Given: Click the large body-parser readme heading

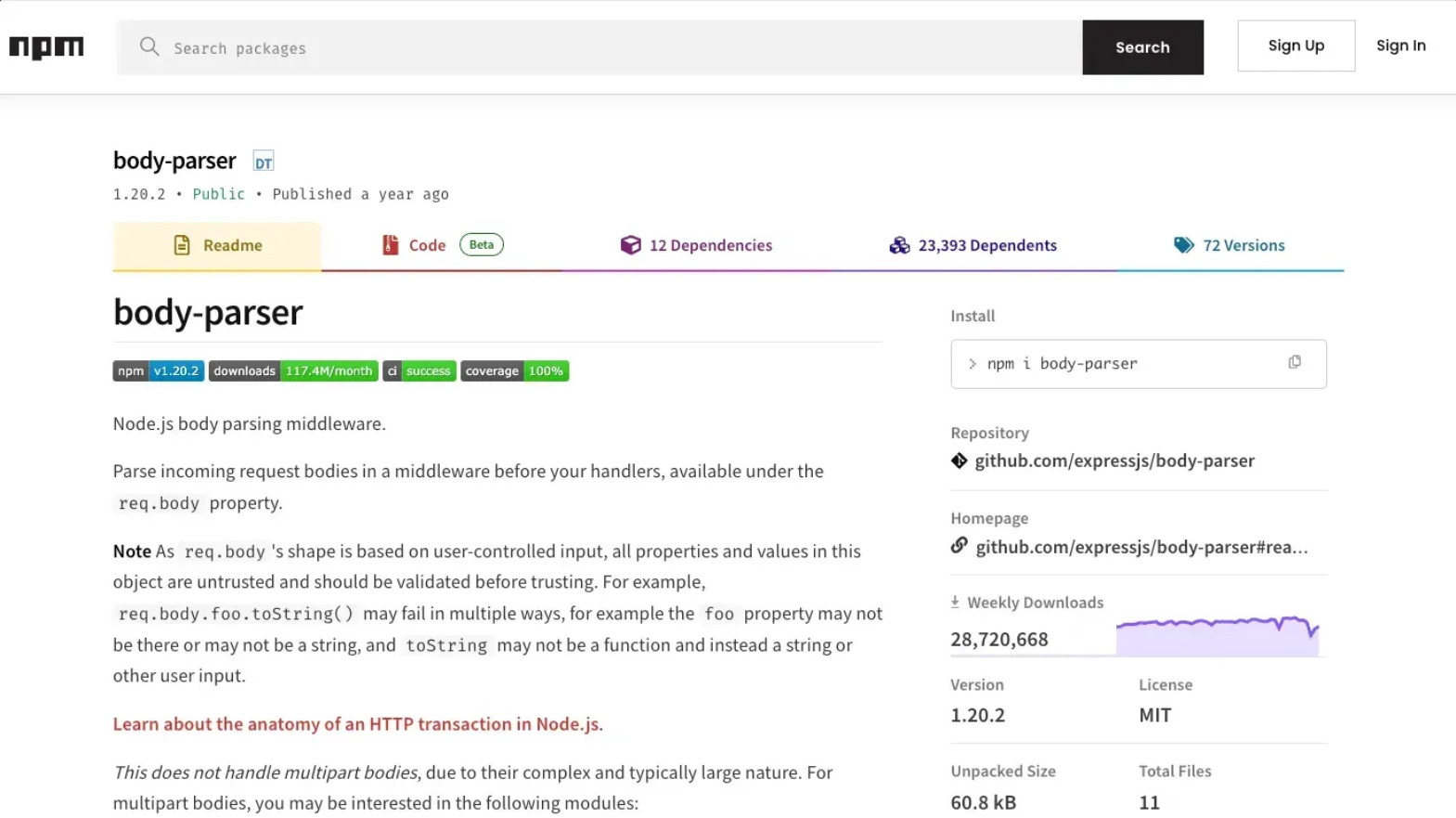Looking at the screenshot, I should (x=208, y=313).
